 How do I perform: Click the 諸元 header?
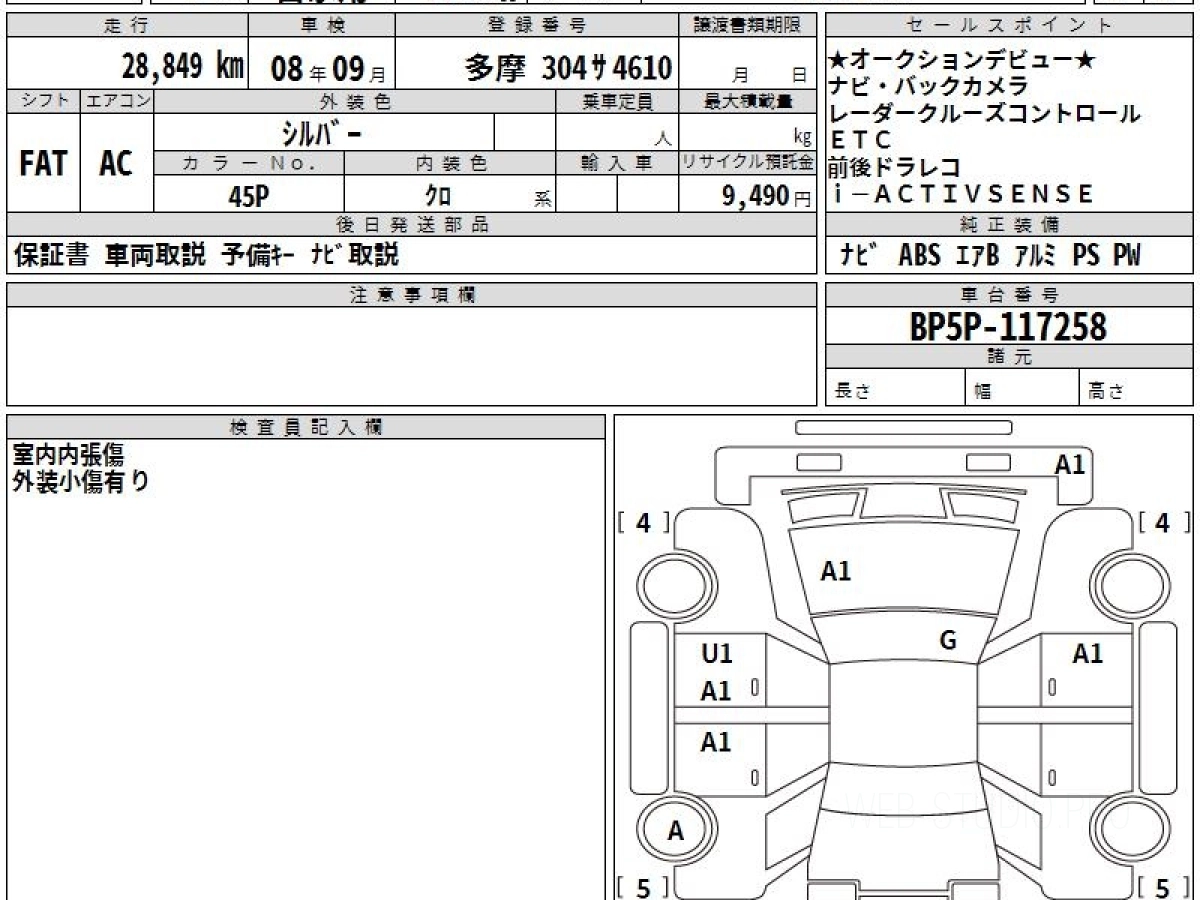point(1009,357)
